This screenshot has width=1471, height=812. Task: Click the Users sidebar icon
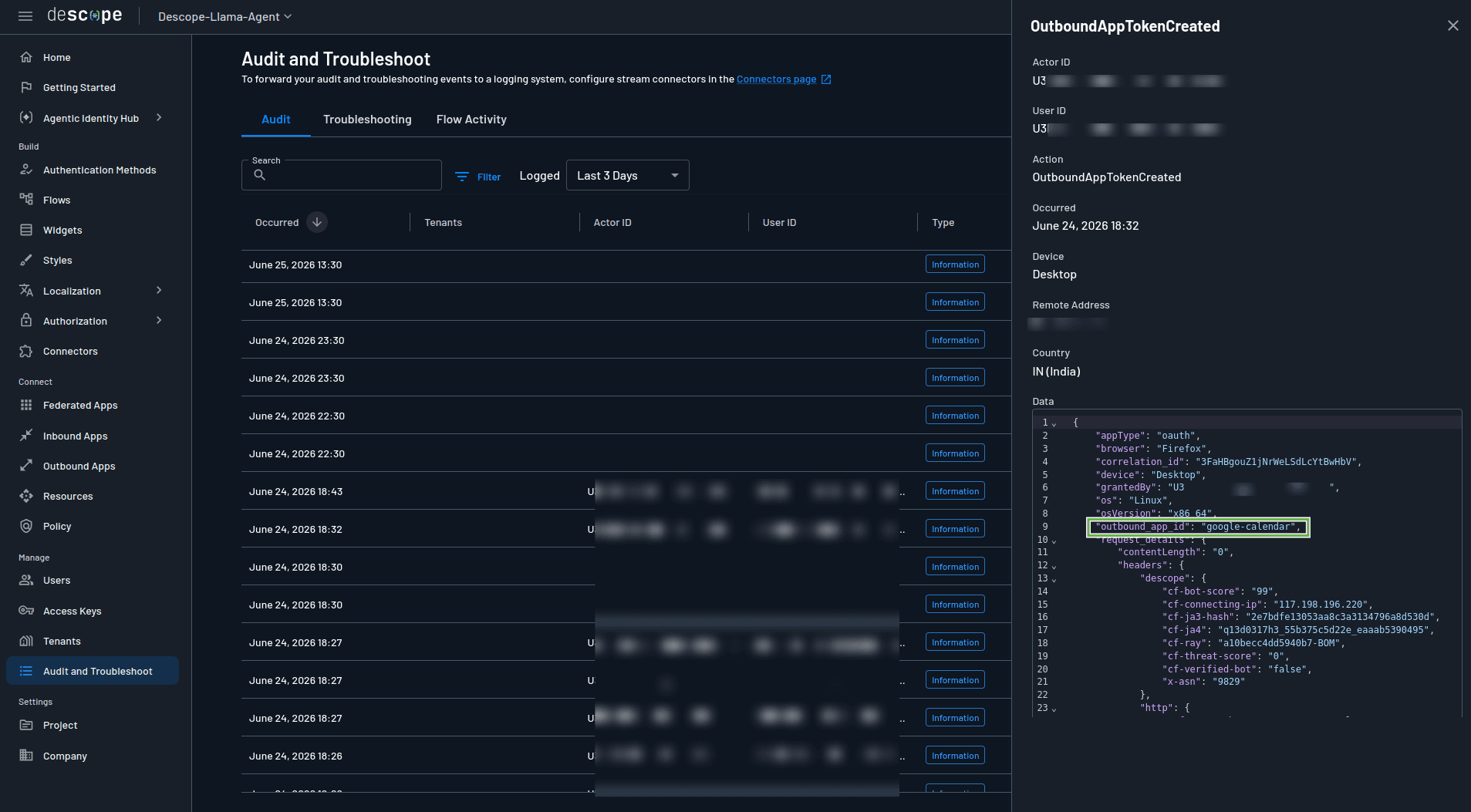point(26,580)
